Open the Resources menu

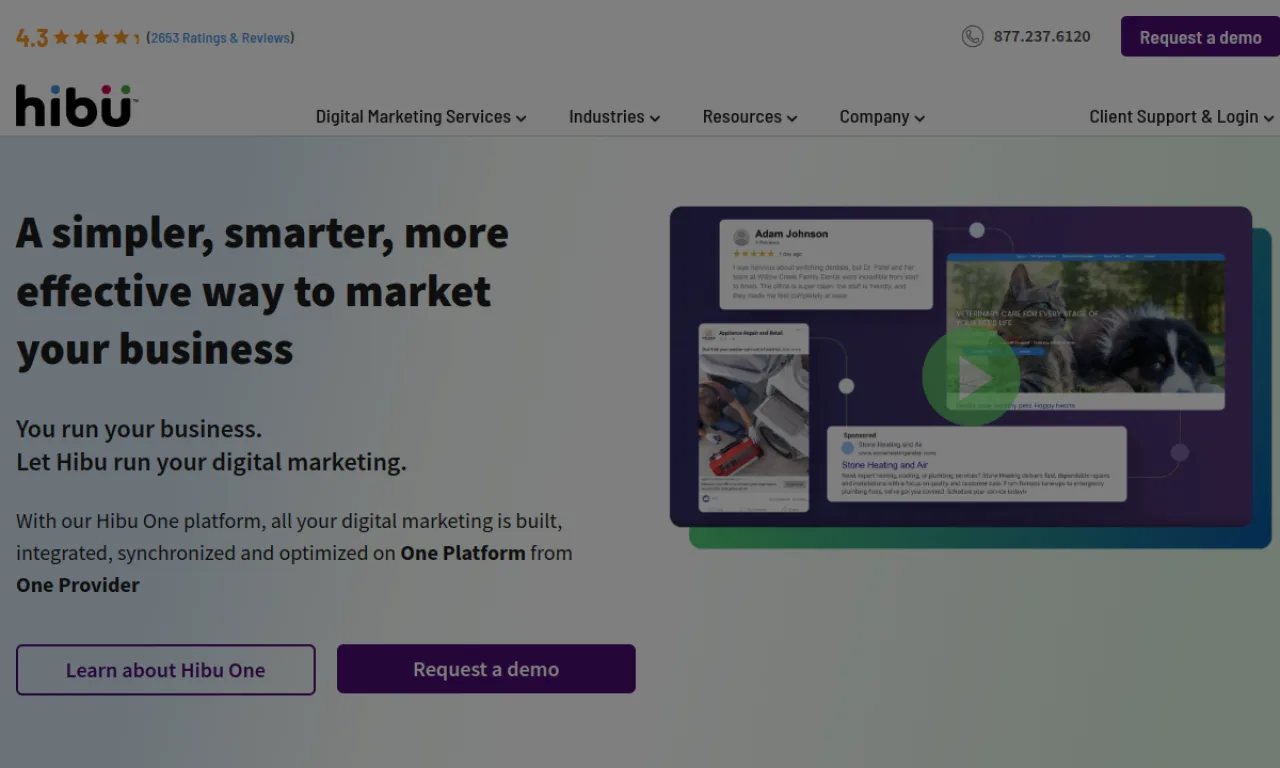click(750, 117)
